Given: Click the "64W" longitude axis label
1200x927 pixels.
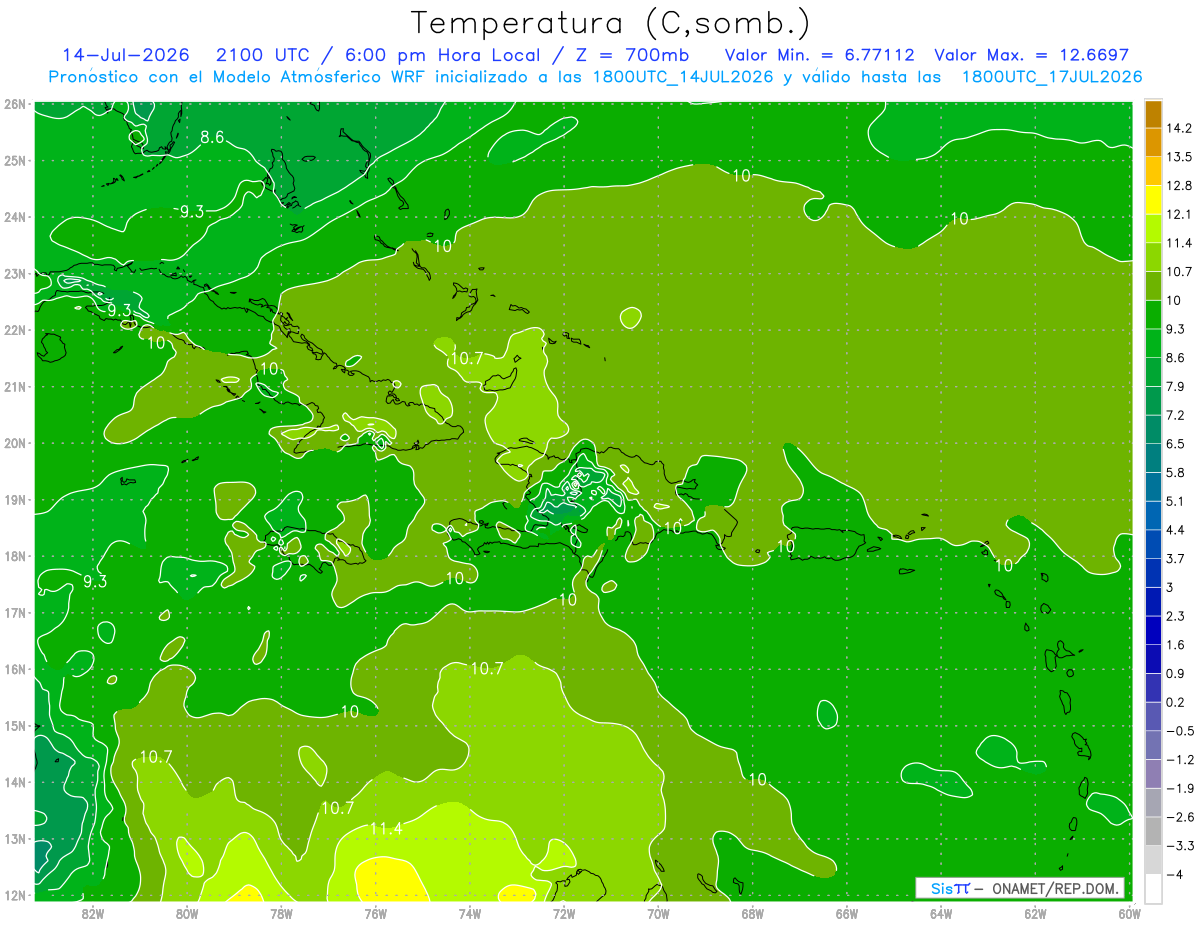Looking at the screenshot, I should [x=941, y=913].
